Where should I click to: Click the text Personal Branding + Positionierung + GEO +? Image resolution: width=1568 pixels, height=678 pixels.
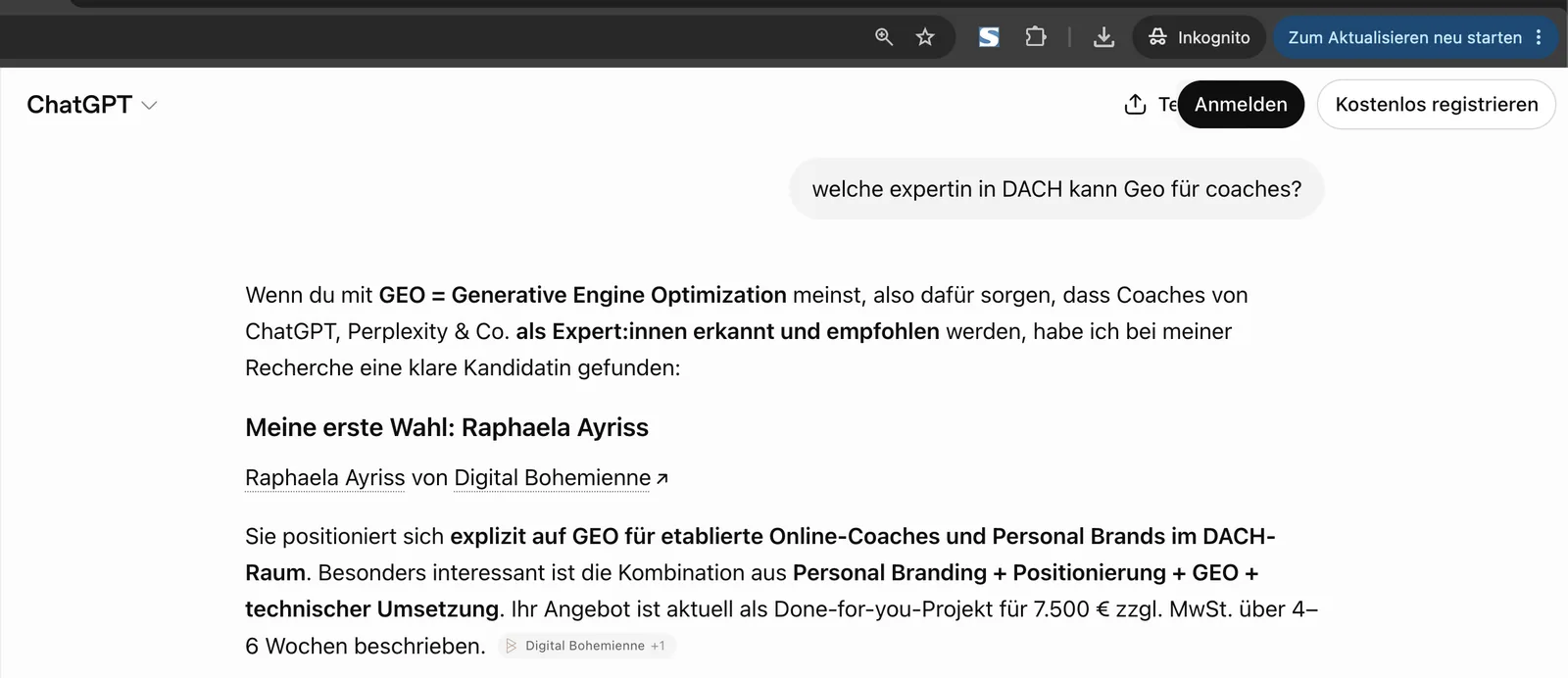coord(1025,573)
